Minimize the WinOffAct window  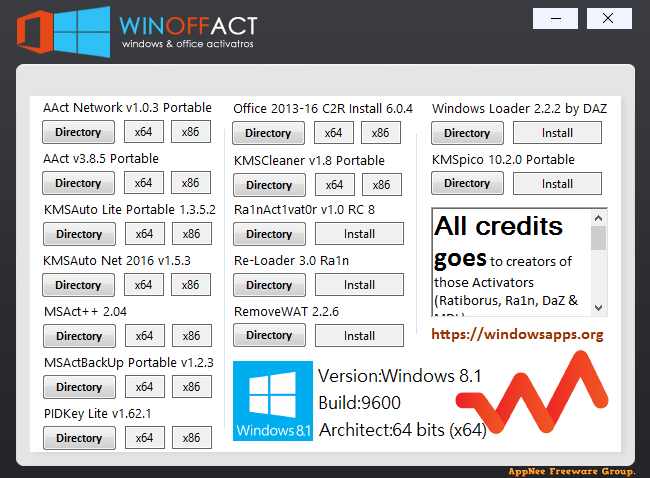tap(555, 19)
